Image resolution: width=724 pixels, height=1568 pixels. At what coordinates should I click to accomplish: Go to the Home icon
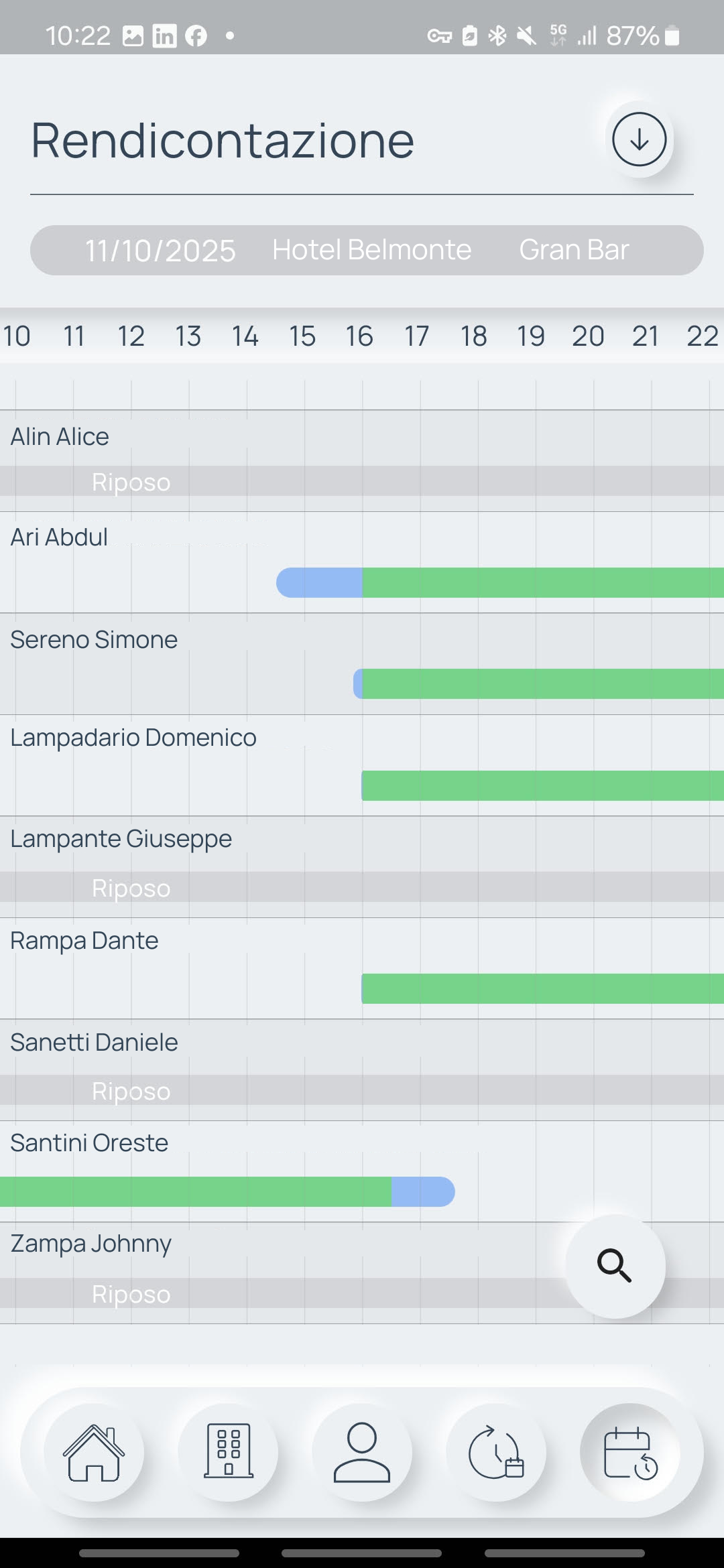coord(94,1452)
